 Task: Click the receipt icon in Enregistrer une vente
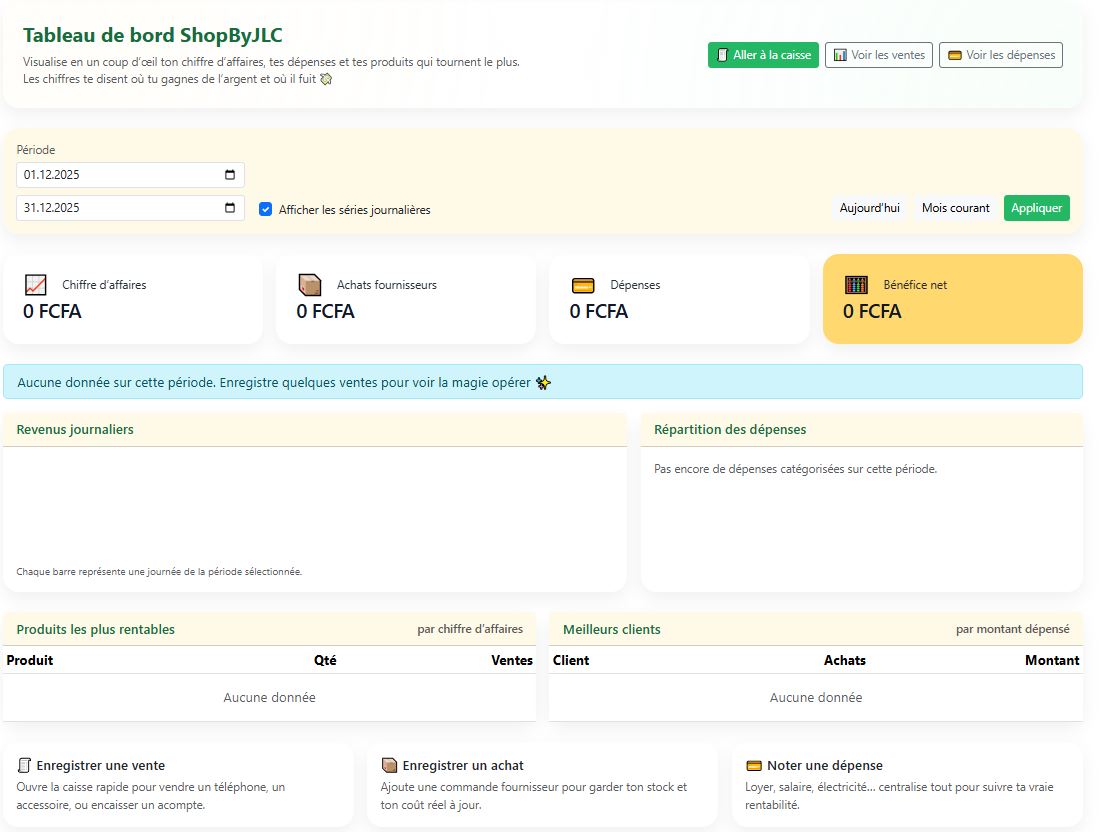click(x=24, y=766)
